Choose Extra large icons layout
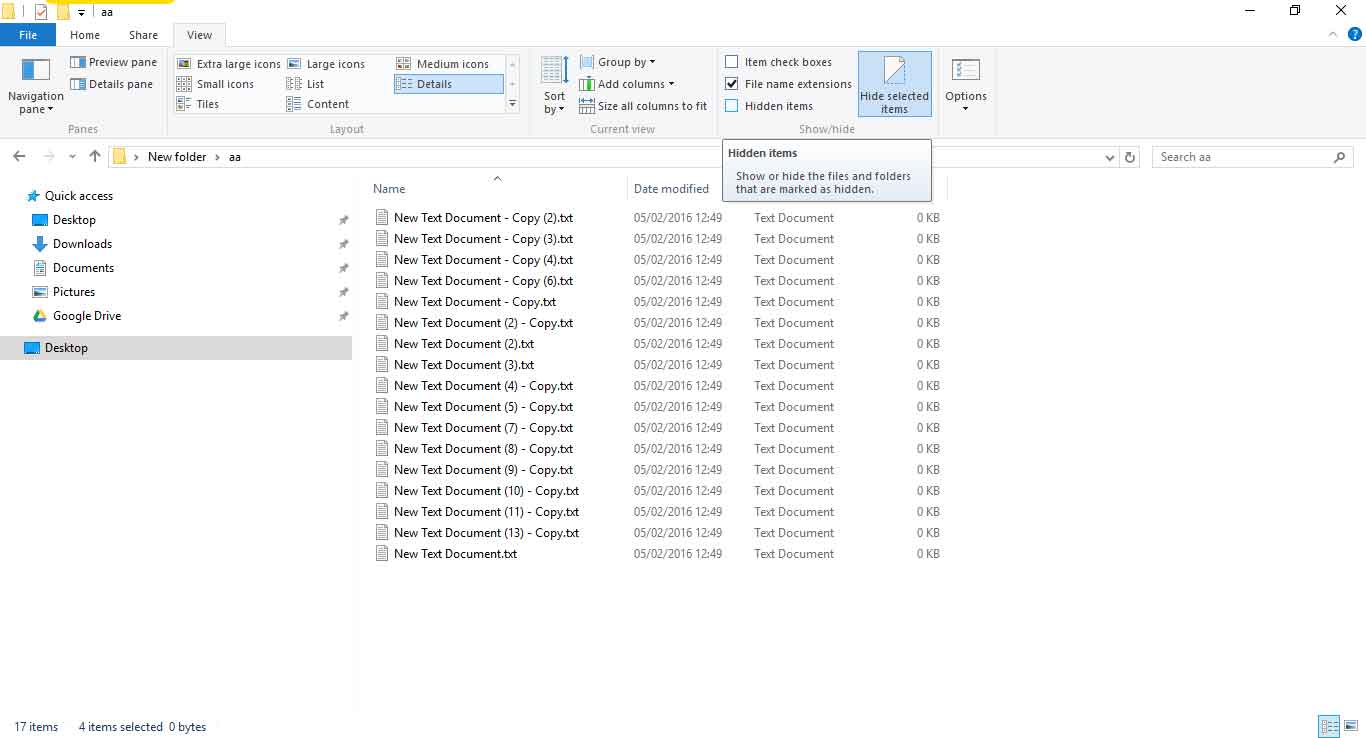Image resolution: width=1366 pixels, height=738 pixels. [229, 64]
